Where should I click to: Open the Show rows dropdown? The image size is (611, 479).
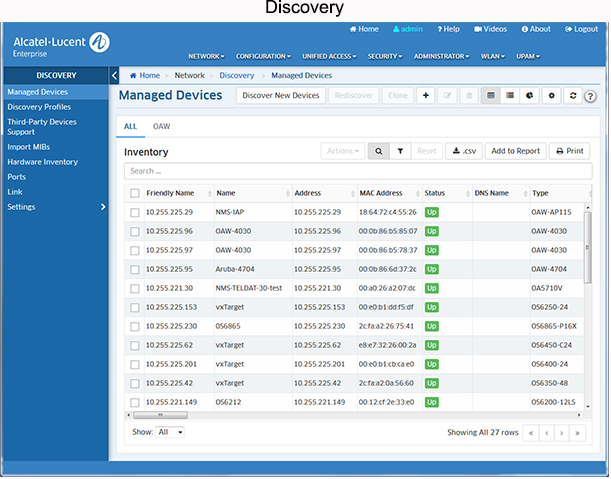click(x=169, y=432)
